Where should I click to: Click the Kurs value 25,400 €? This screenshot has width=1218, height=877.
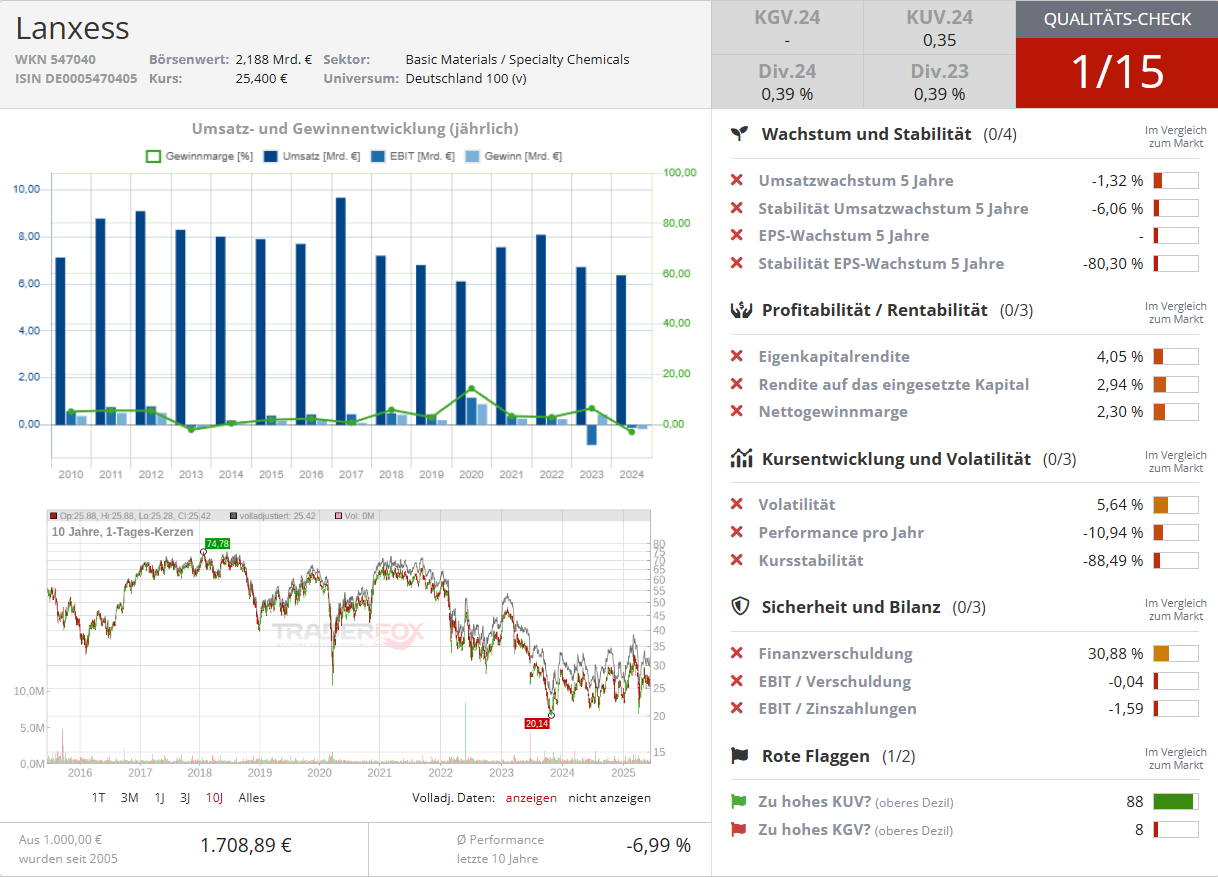262,78
